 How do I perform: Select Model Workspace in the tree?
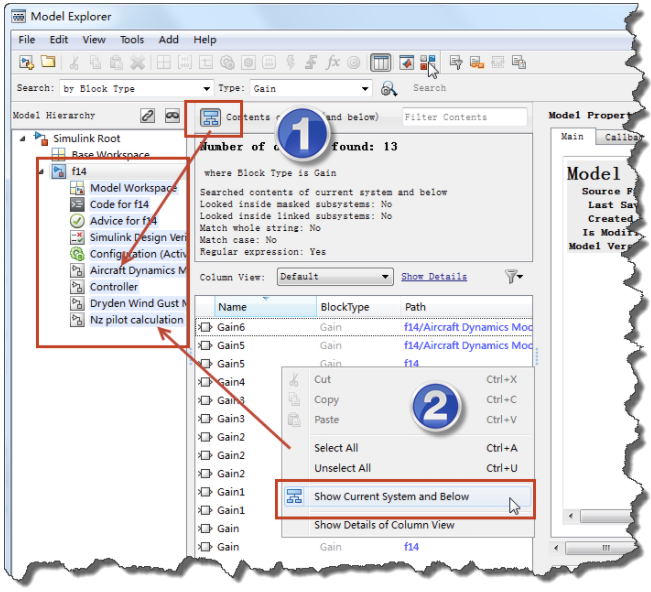133,188
